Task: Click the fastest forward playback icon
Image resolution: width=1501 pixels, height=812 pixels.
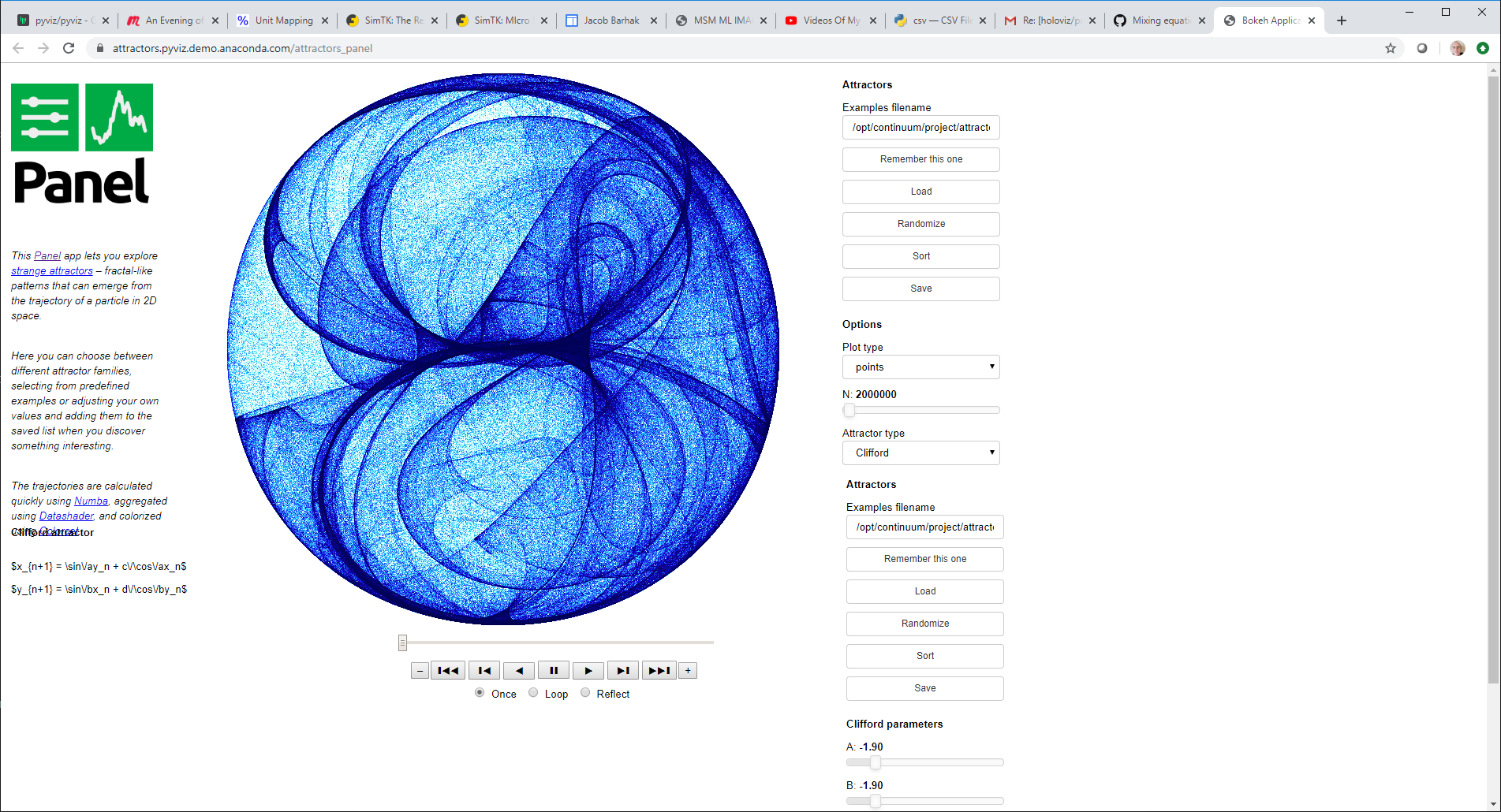Action: click(659, 670)
